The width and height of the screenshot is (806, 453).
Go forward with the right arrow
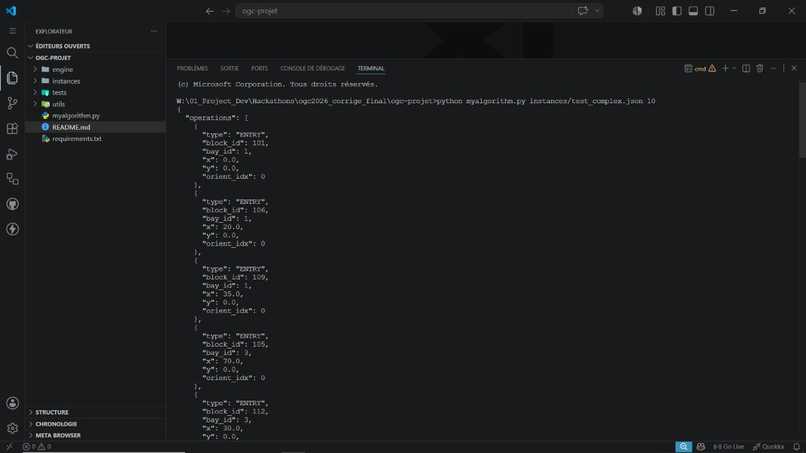coord(226,11)
